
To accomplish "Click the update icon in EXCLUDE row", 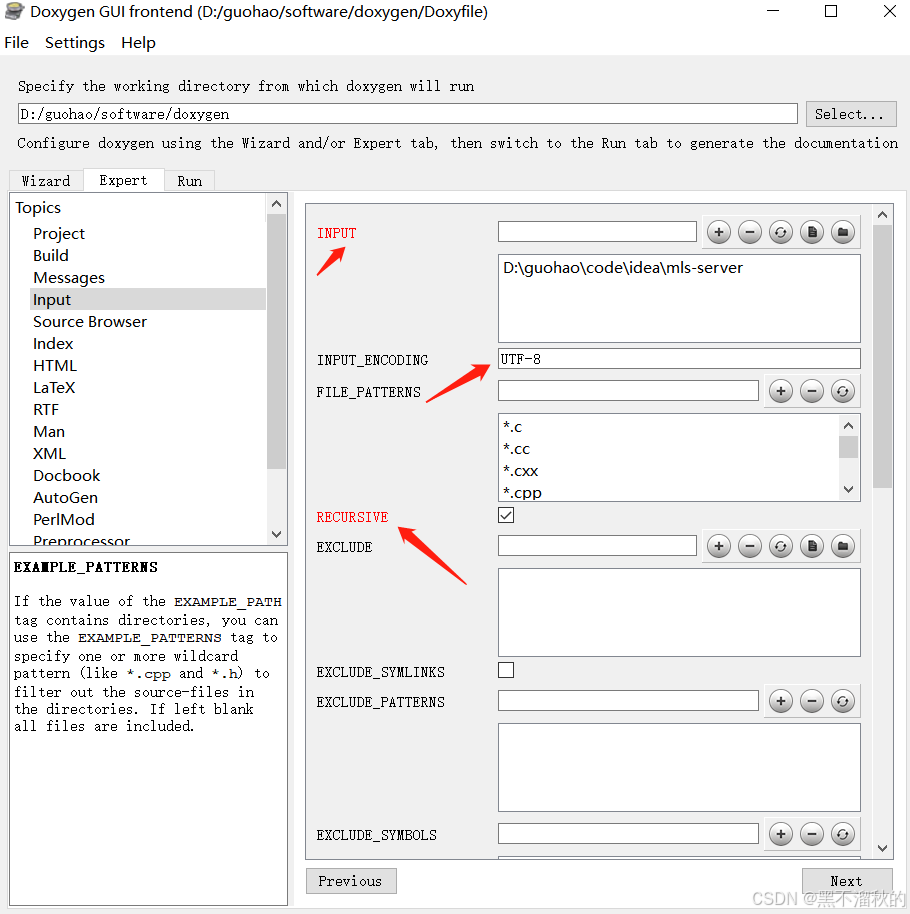I will (x=781, y=546).
